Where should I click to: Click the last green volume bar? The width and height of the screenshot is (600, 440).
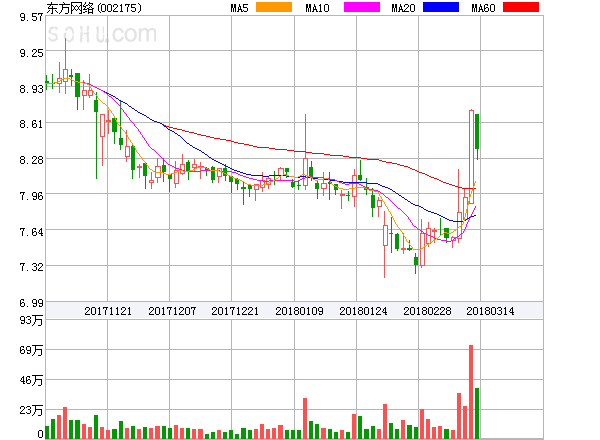click(x=477, y=413)
